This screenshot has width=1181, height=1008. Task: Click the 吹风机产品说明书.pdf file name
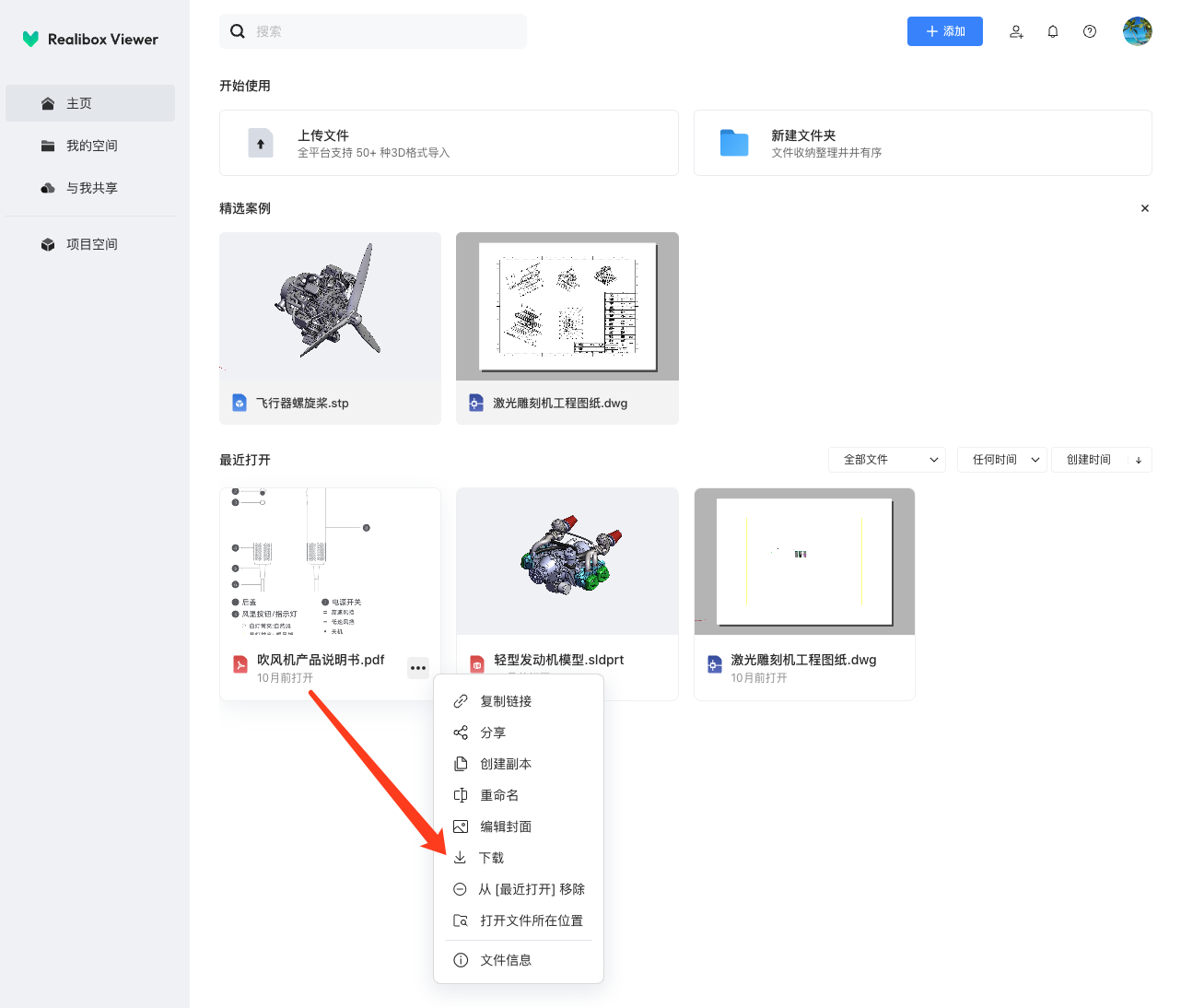[x=321, y=660]
